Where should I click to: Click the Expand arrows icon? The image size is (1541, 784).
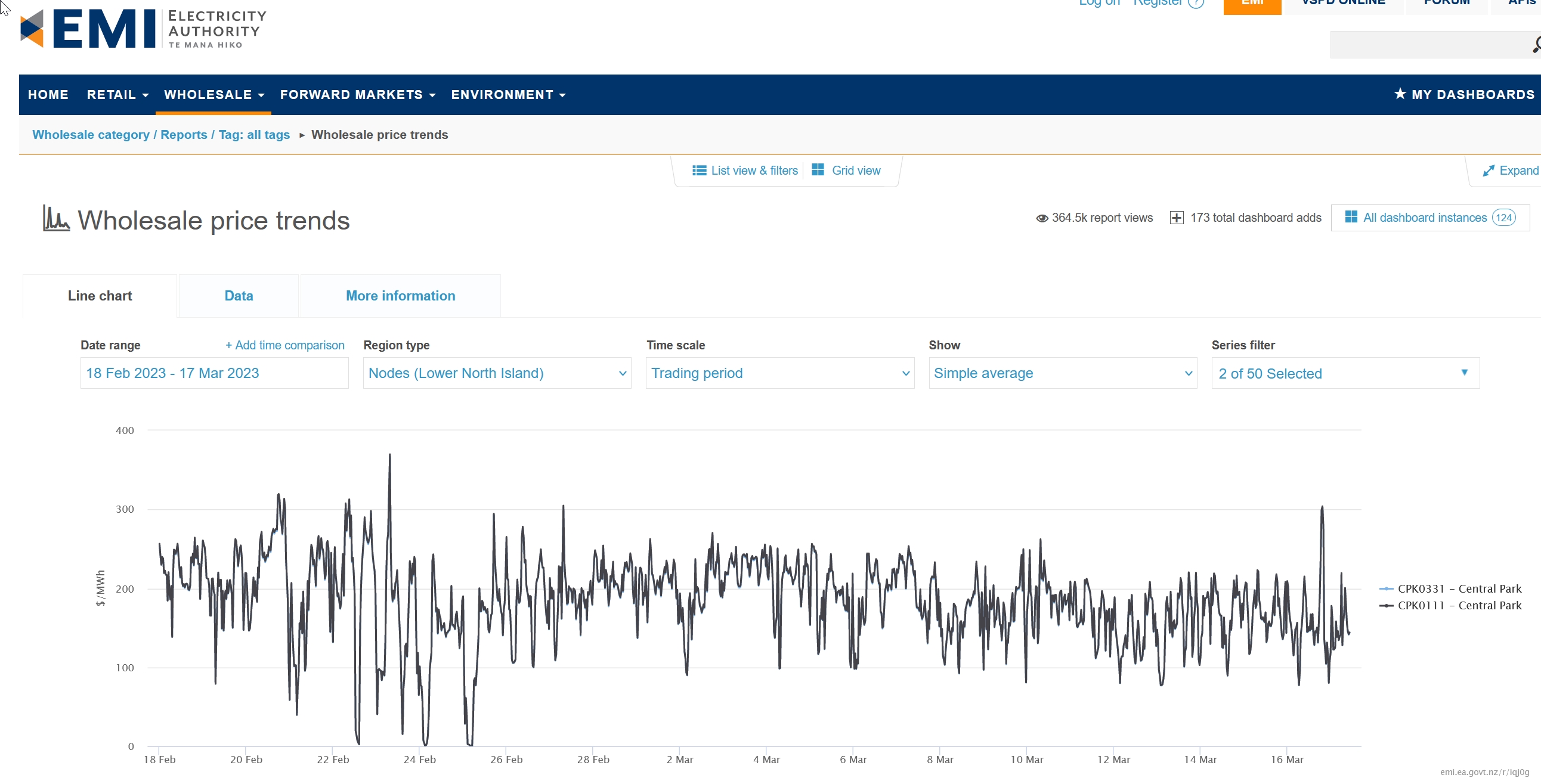click(1488, 171)
